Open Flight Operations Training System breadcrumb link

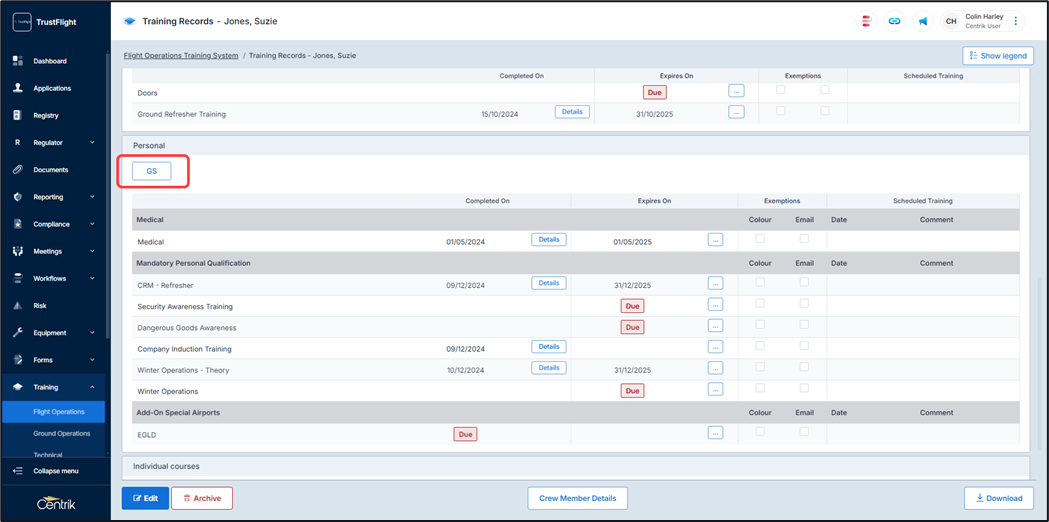coord(181,56)
